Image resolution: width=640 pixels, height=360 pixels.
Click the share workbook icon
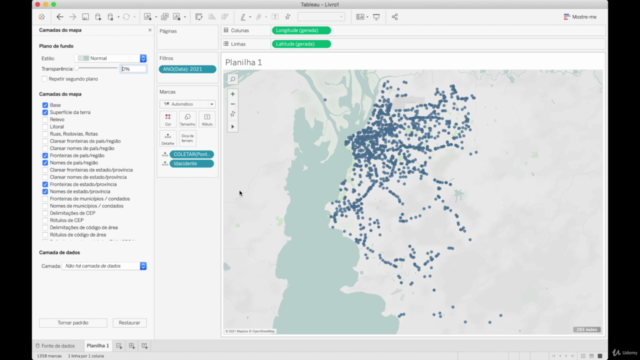tap(395, 17)
